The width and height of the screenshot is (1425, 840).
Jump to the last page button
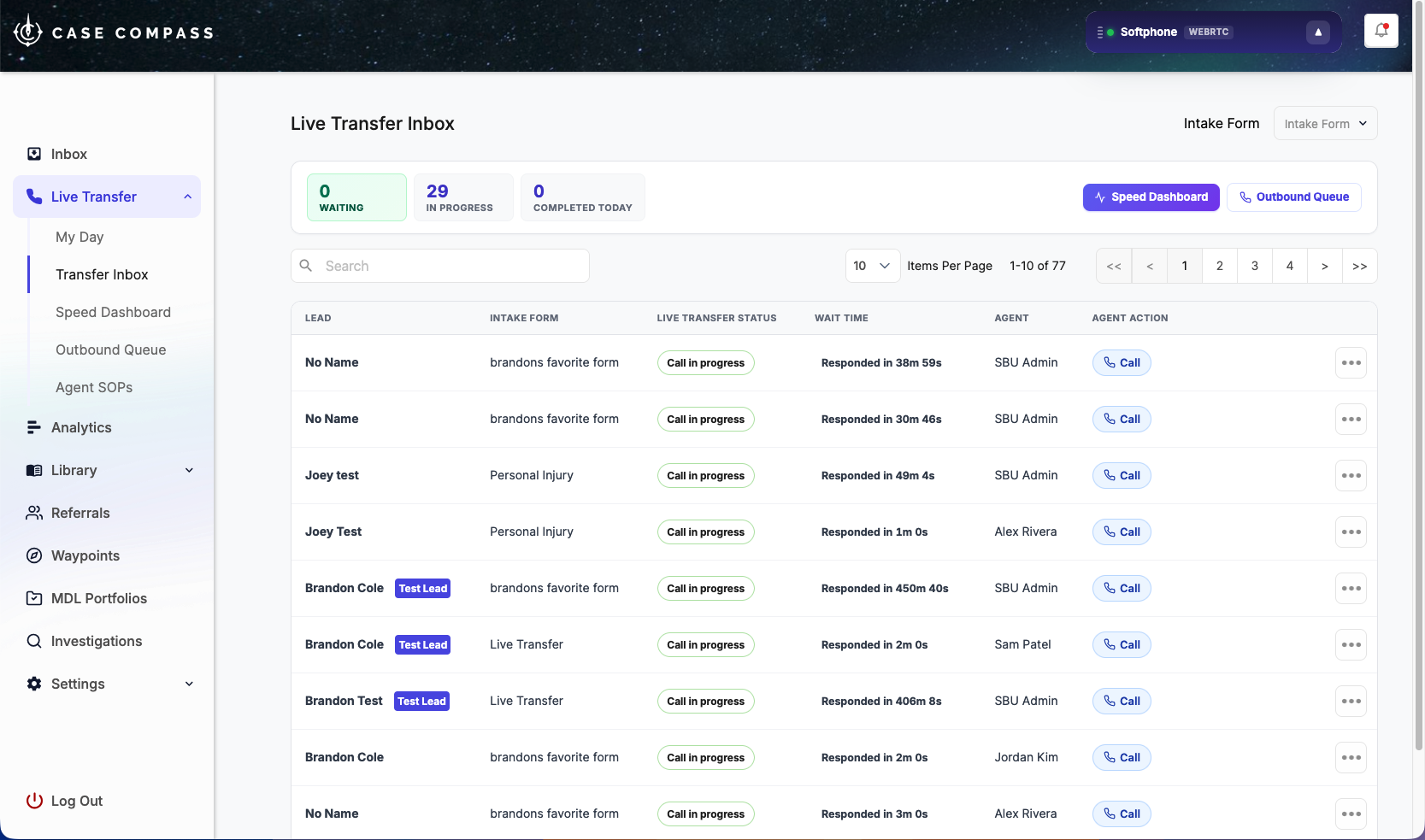click(x=1359, y=266)
